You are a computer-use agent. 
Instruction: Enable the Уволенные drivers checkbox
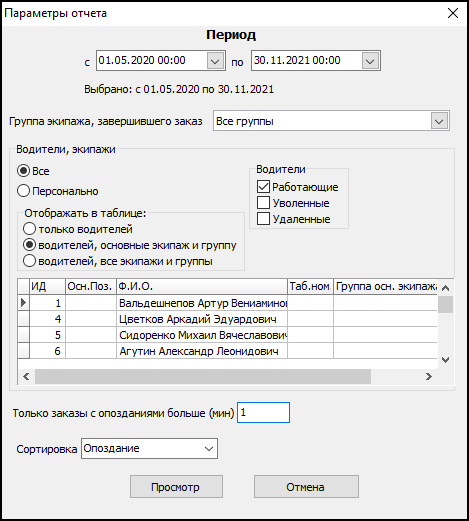[x=263, y=203]
